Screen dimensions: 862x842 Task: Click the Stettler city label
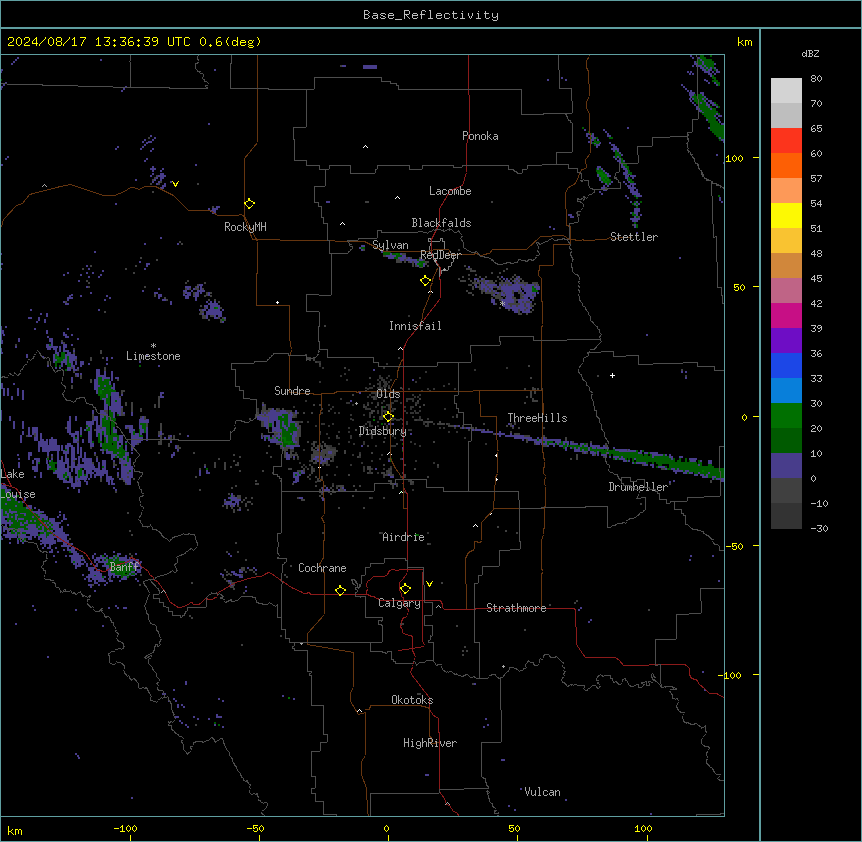pyautogui.click(x=634, y=237)
